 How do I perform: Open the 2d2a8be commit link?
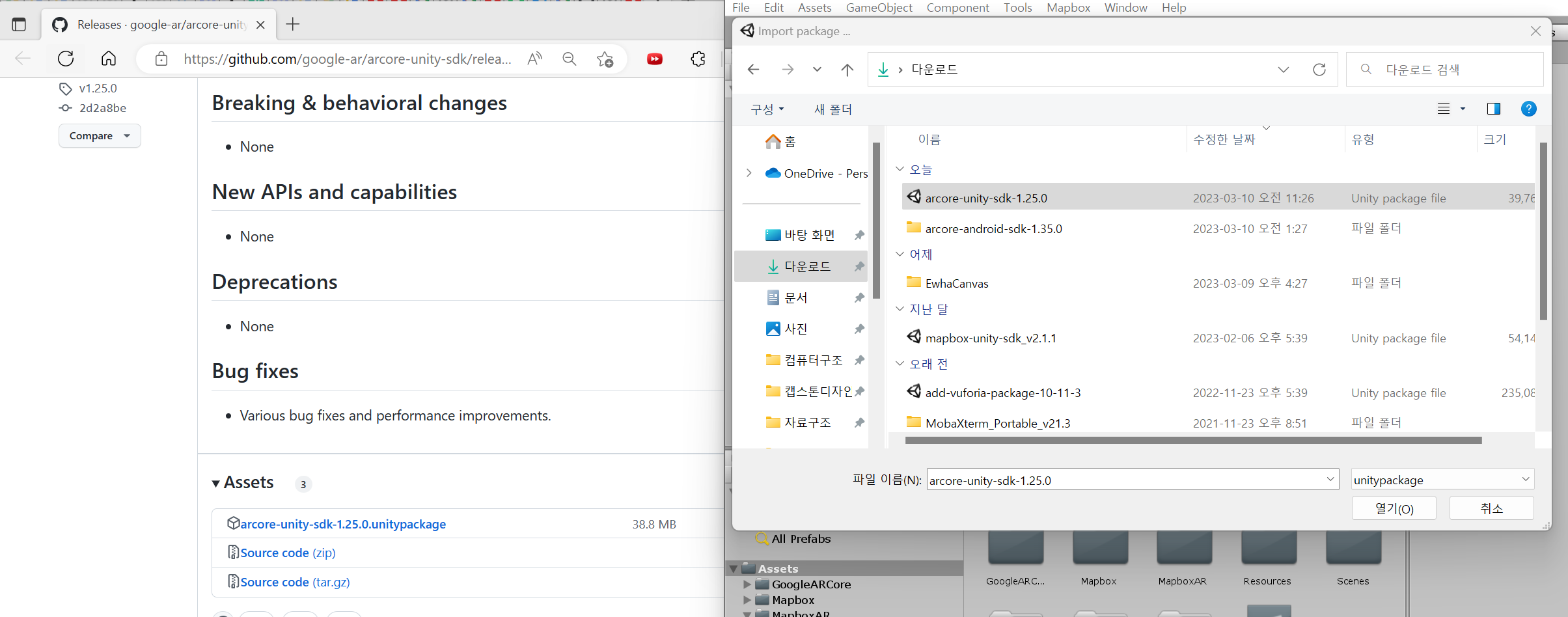(x=103, y=108)
